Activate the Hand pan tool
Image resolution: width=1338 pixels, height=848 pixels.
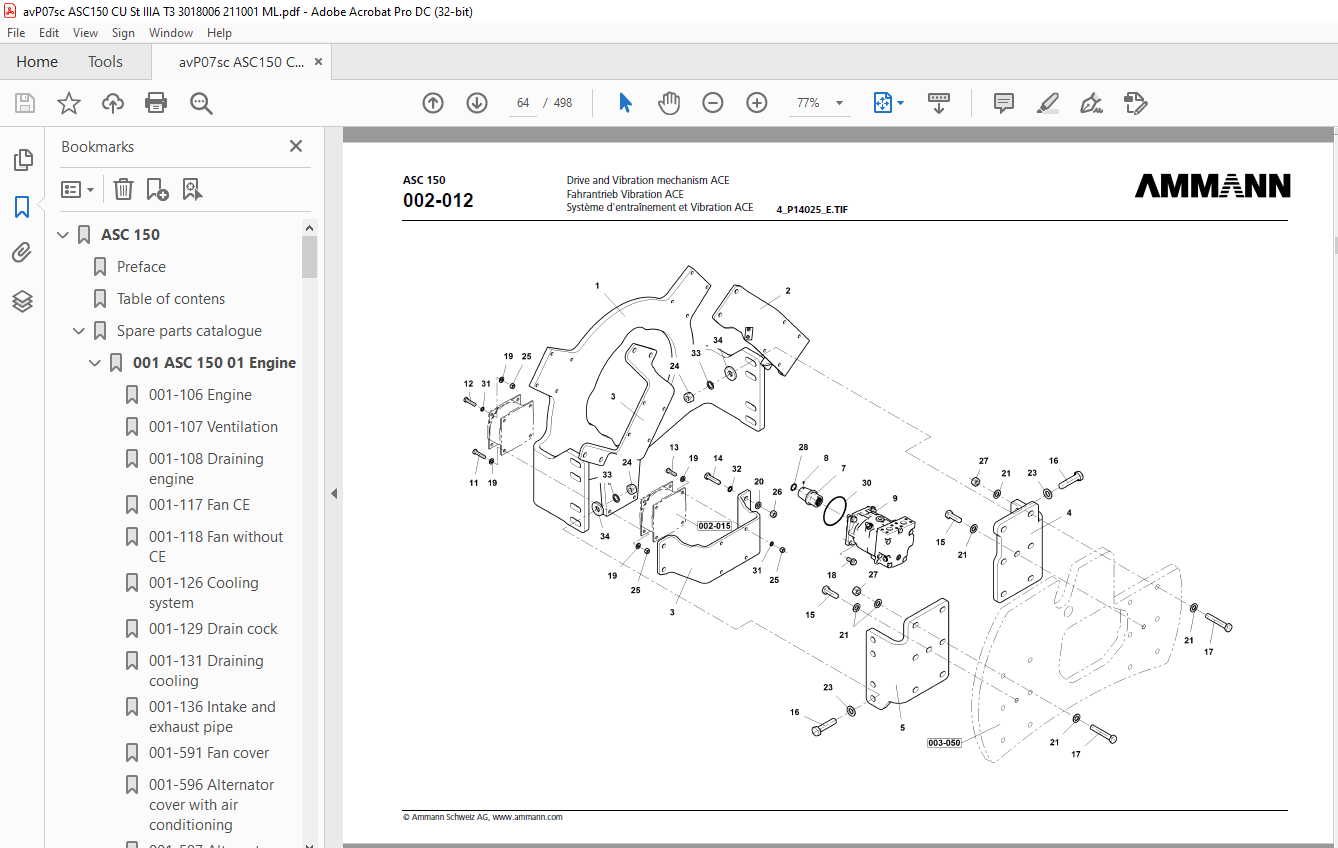tap(668, 103)
